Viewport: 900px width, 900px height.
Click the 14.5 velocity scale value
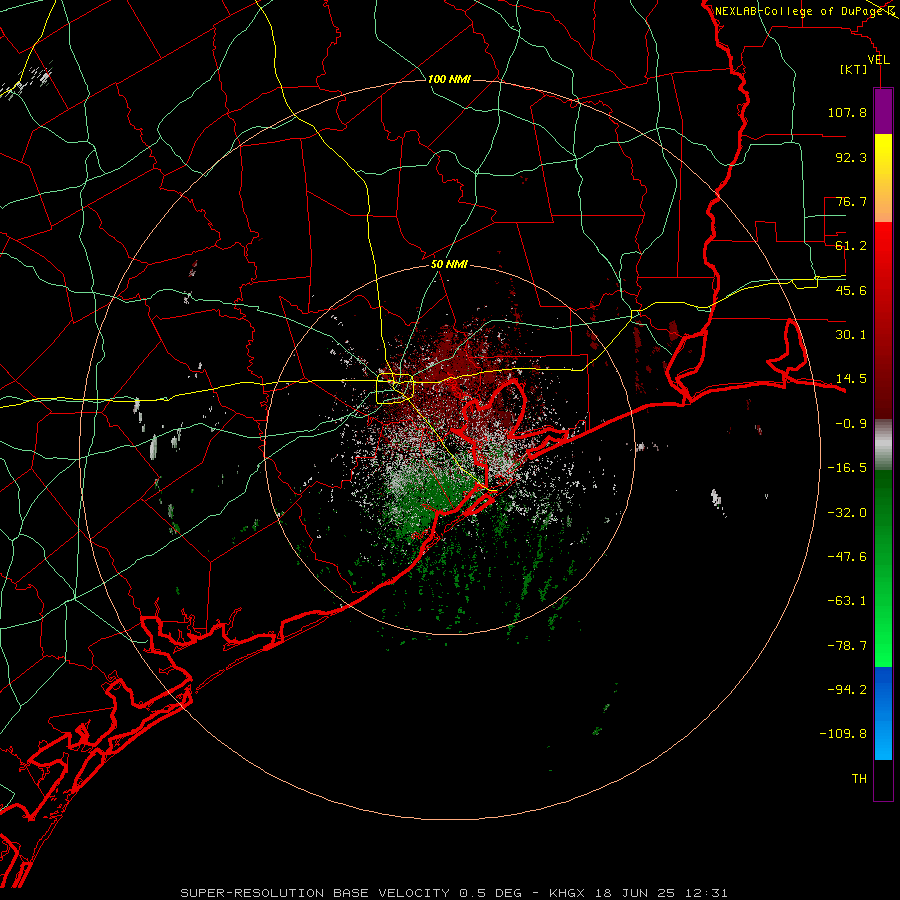click(851, 379)
